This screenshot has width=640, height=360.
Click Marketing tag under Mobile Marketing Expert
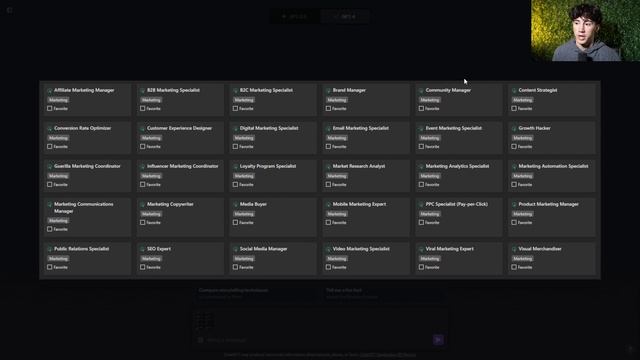[x=337, y=214]
